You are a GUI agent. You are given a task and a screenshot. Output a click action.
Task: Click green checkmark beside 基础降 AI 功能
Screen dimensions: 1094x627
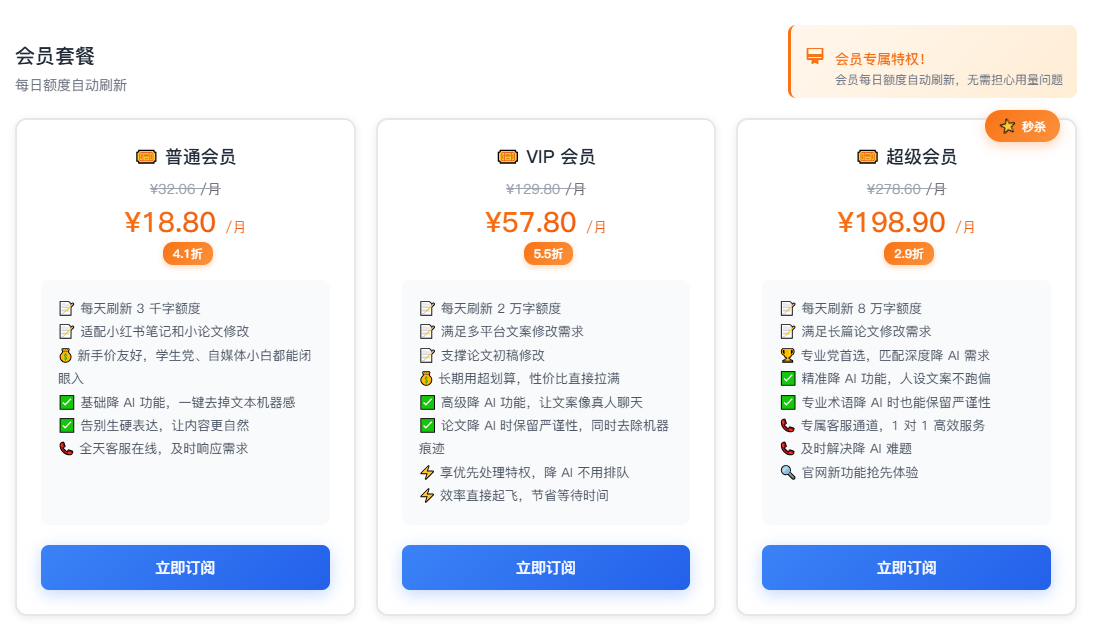(66, 402)
